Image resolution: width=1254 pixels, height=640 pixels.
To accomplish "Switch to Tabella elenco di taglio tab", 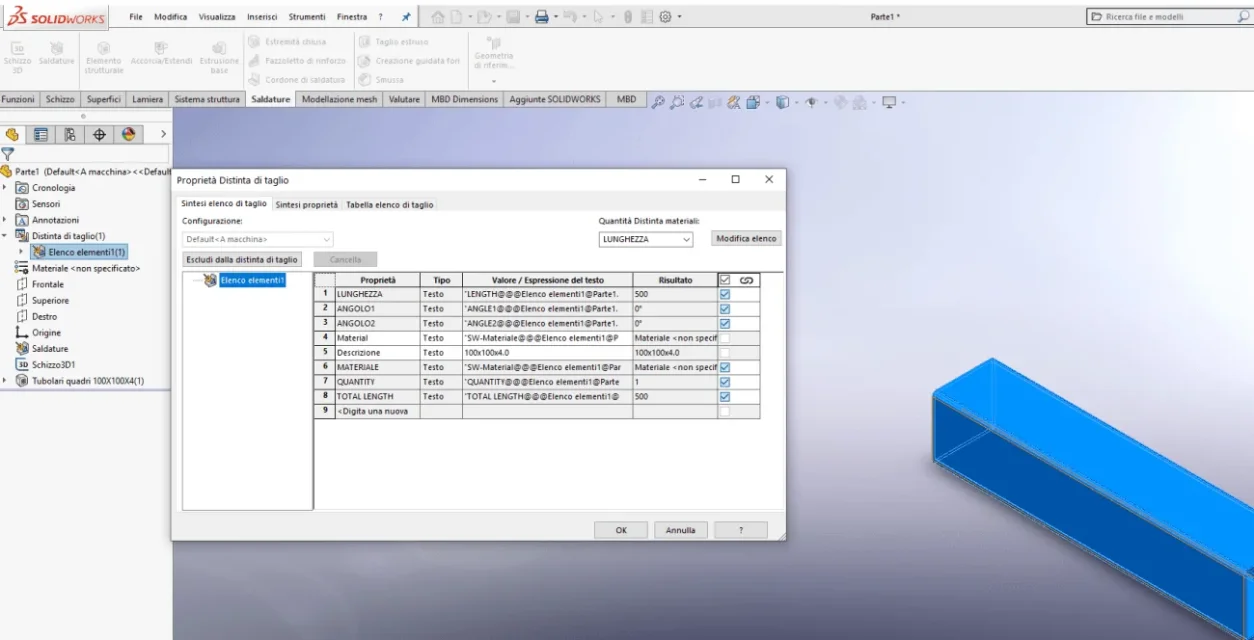I will coord(390,204).
